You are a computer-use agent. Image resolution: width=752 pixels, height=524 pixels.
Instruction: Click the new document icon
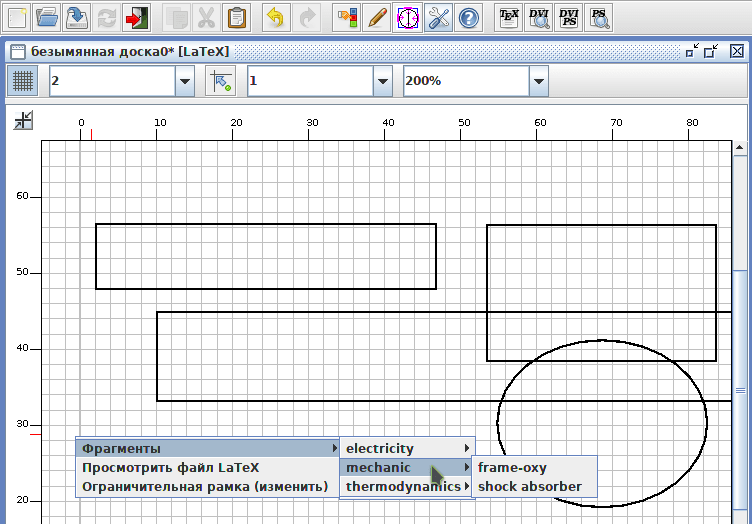18,18
